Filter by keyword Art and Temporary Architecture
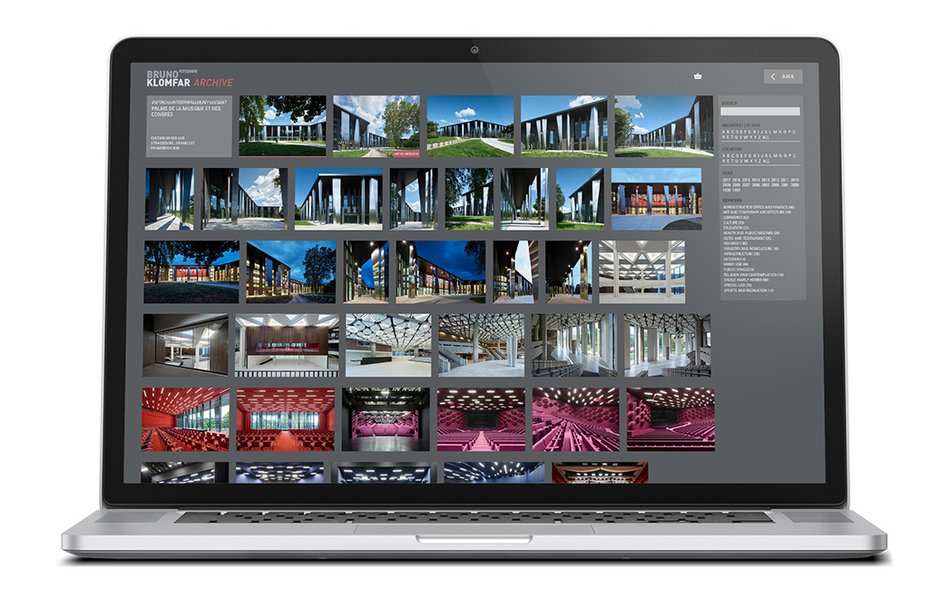 pyautogui.click(x=757, y=213)
